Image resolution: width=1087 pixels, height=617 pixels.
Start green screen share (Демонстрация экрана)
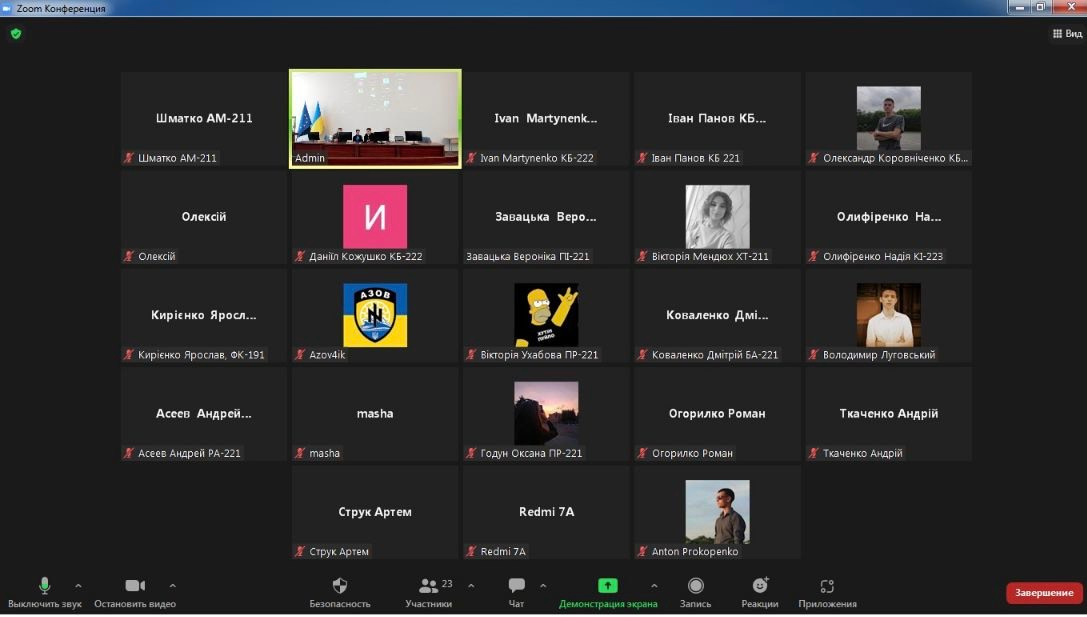pyautogui.click(x=607, y=587)
